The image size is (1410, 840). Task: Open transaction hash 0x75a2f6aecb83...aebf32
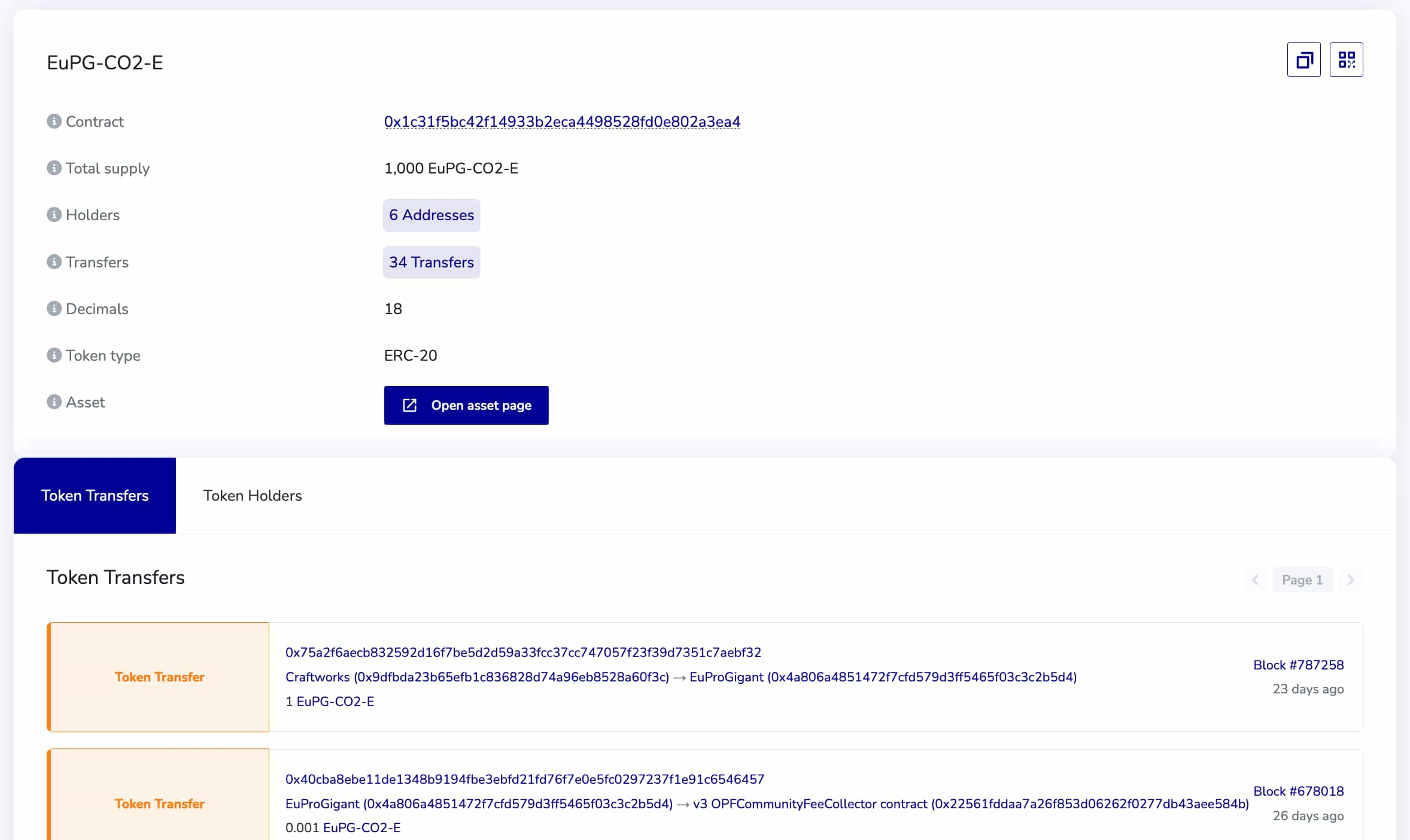click(x=523, y=652)
